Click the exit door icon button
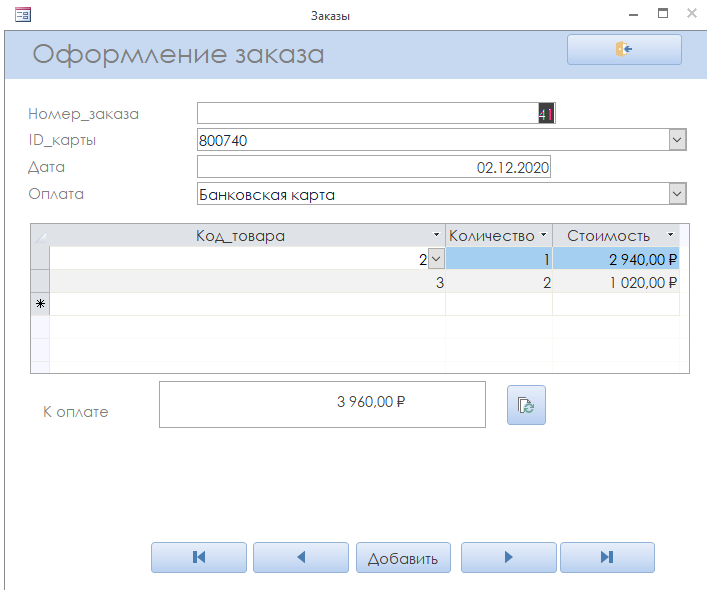 click(624, 50)
